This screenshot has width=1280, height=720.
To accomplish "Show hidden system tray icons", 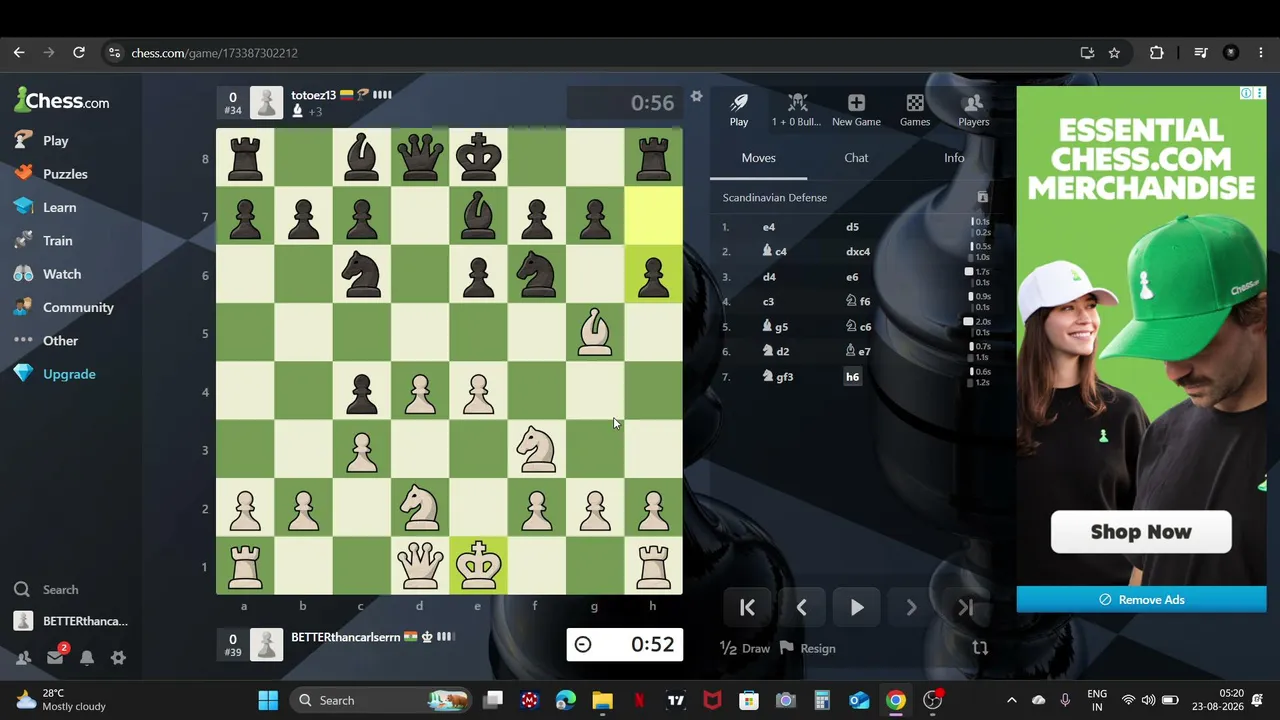I will point(1011,700).
